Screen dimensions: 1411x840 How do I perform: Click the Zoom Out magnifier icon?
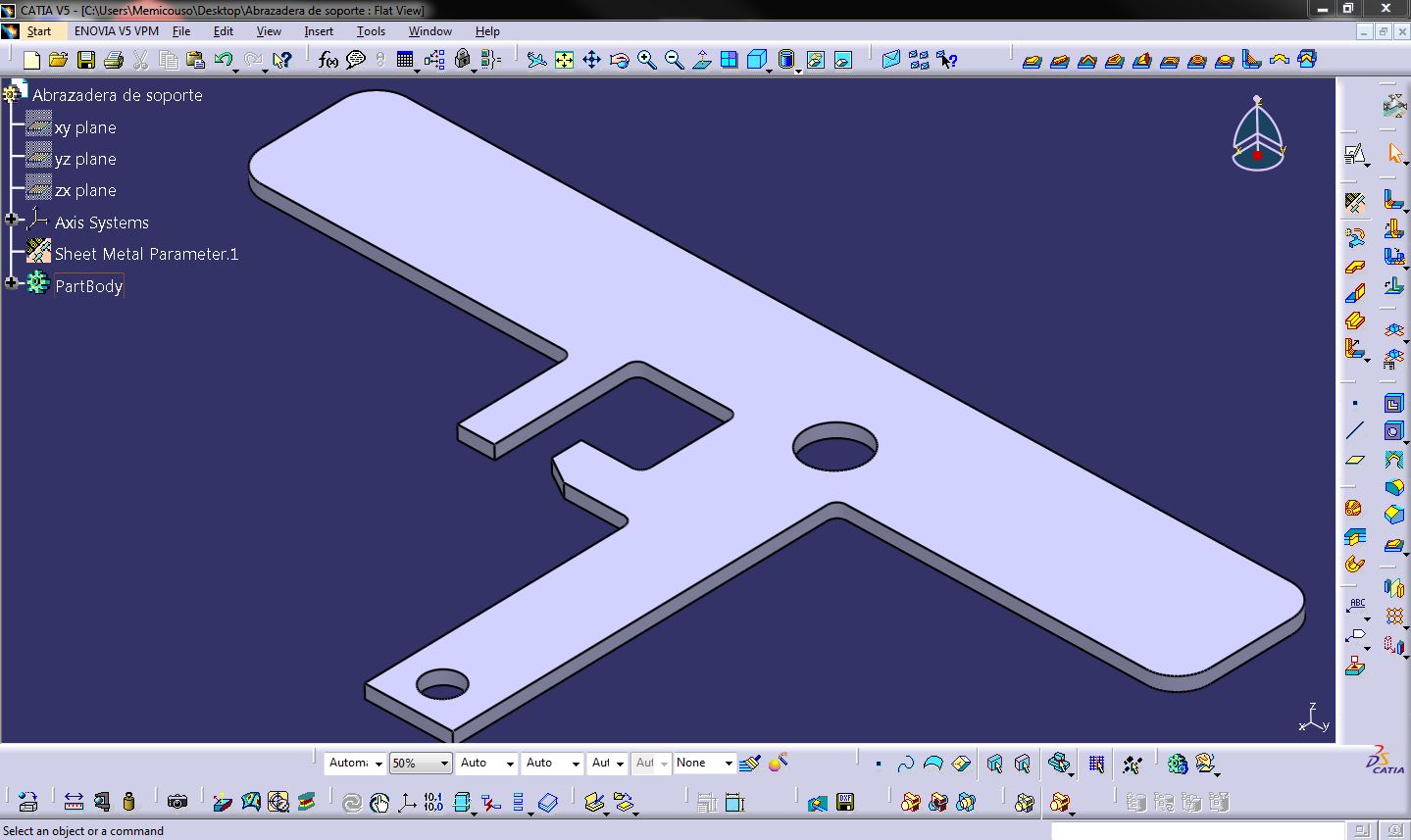674,61
